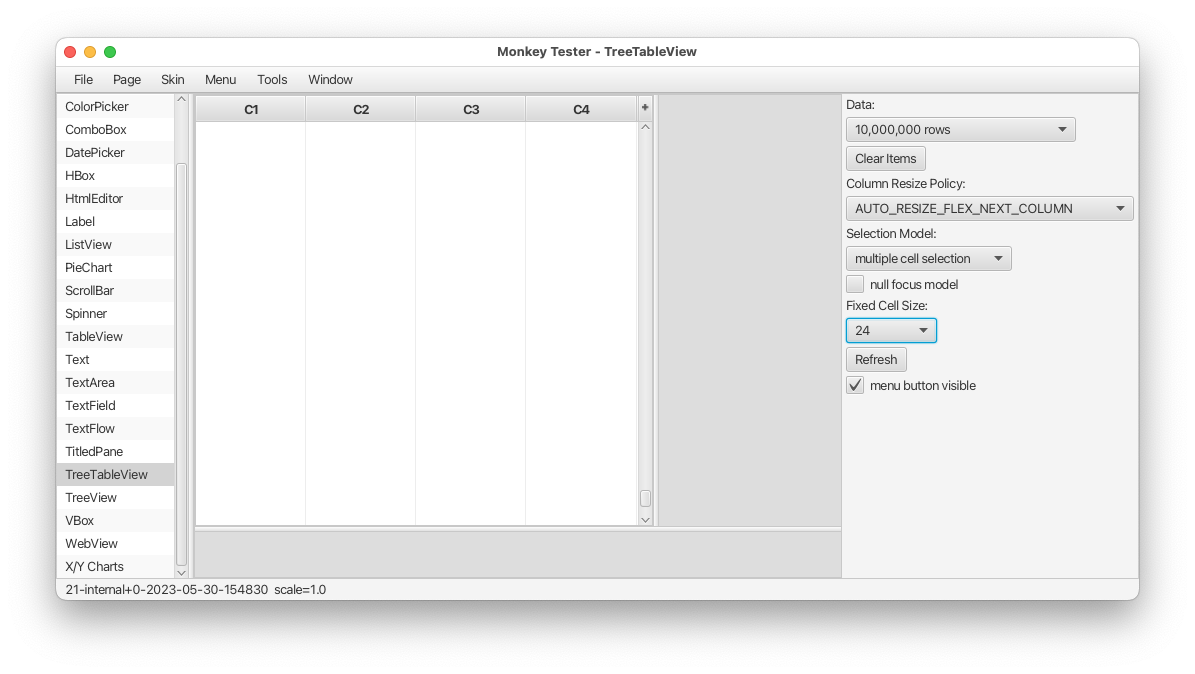Open the Data rows dropdown
This screenshot has height=674, width=1195.
tap(960, 129)
